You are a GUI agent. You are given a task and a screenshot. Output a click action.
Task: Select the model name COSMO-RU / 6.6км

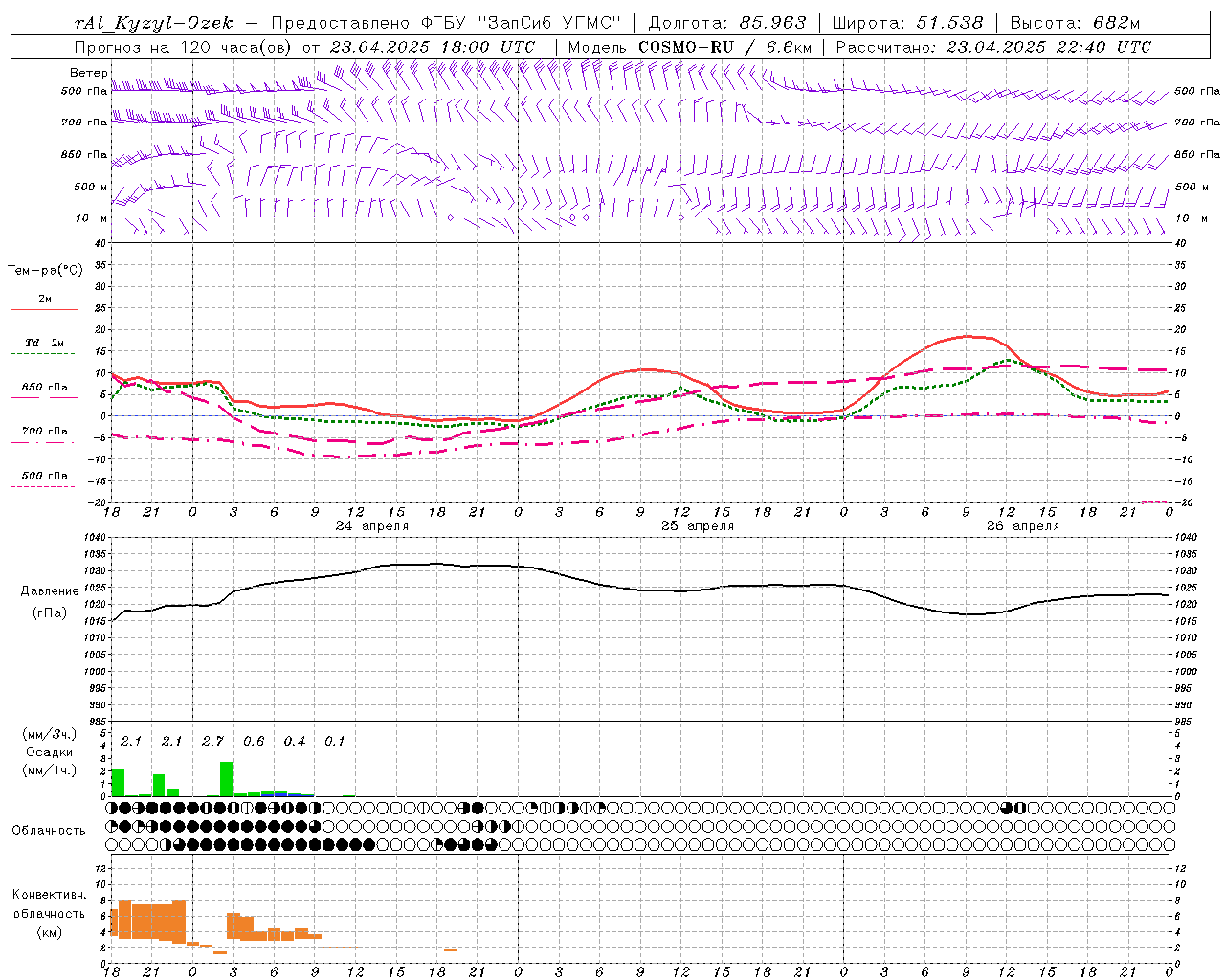tap(725, 47)
